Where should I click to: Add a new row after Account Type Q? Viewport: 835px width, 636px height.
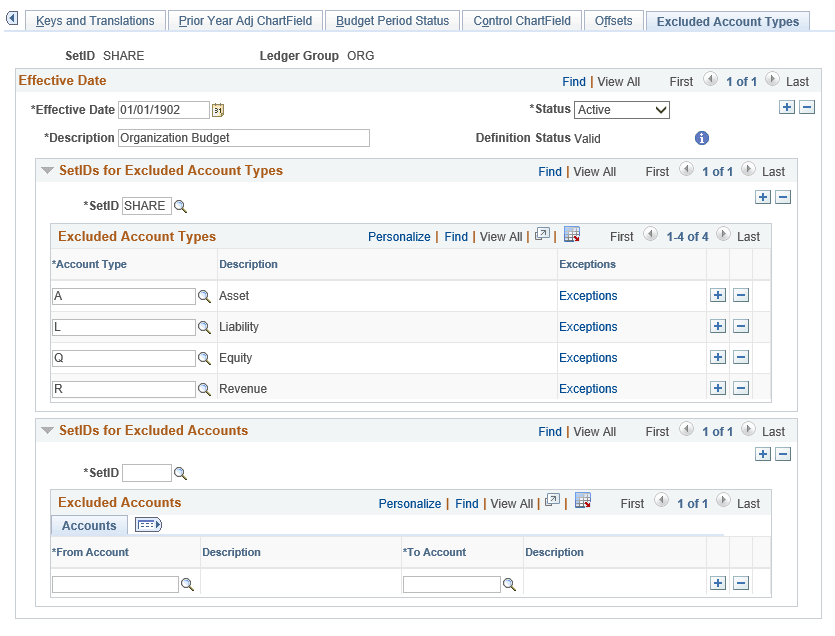click(x=718, y=357)
